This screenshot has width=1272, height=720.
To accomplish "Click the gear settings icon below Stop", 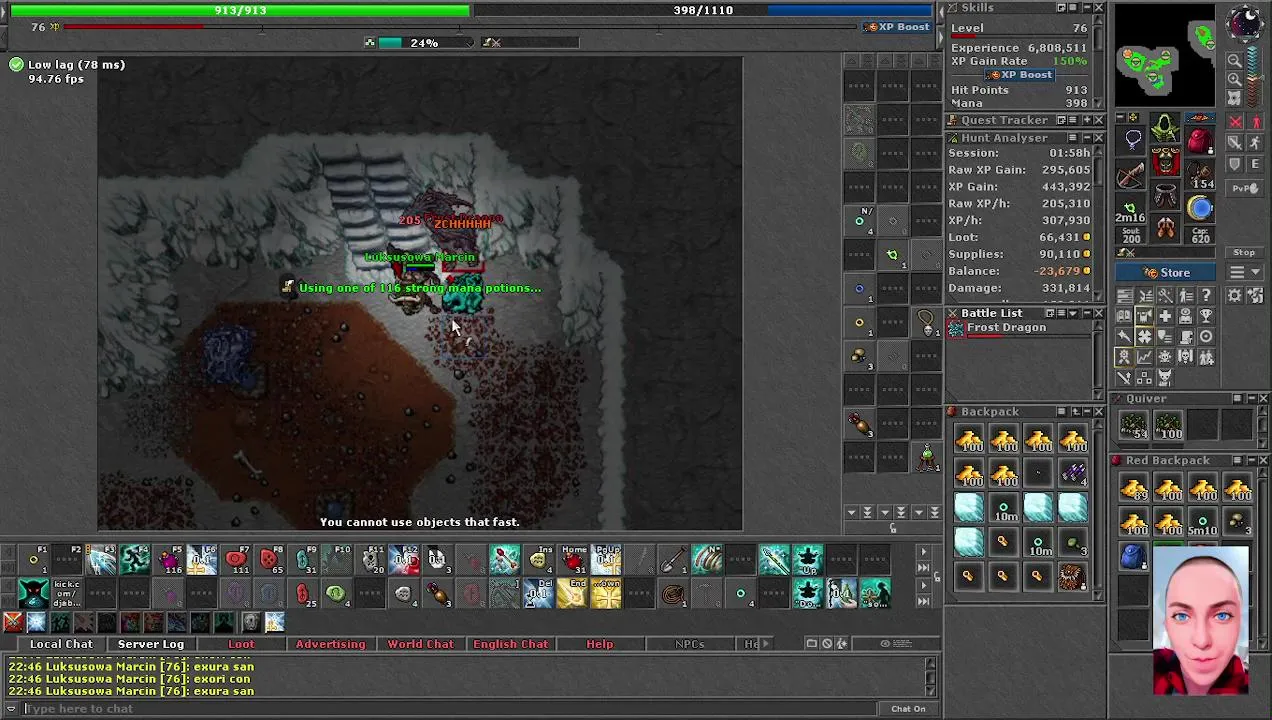I will coord(1234,294).
